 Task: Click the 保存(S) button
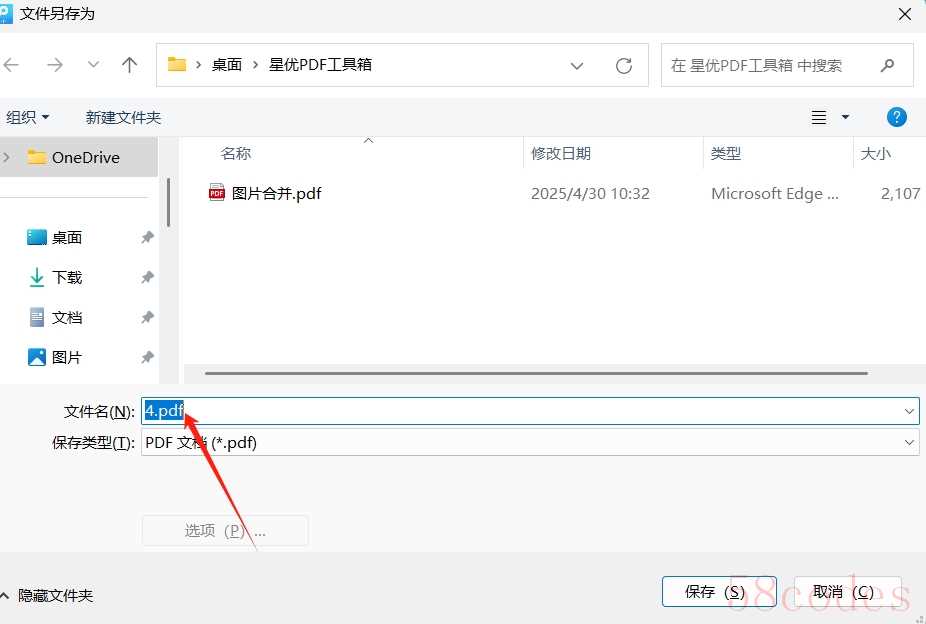[x=719, y=592]
